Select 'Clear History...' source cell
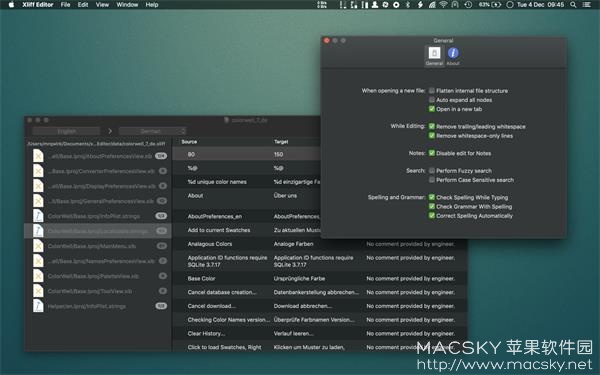Screen dimensions: 600x375 pos(206,334)
